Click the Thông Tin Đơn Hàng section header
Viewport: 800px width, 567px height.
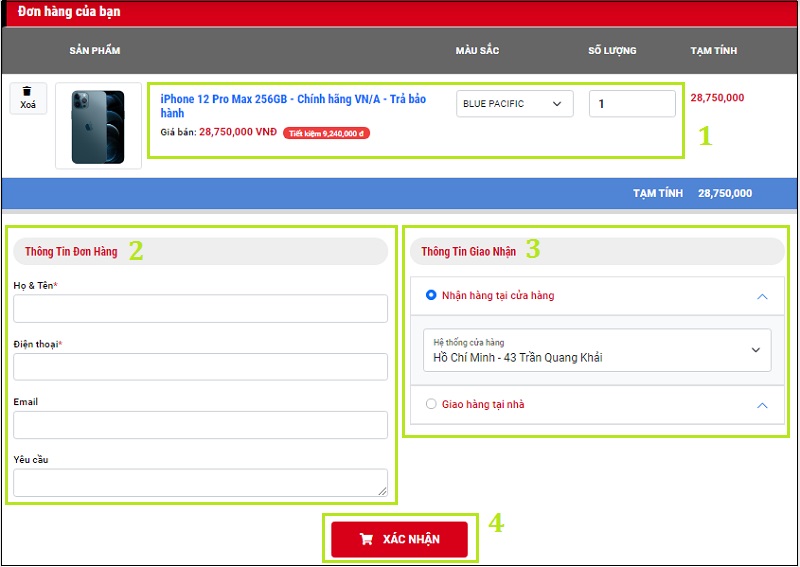[71, 252]
